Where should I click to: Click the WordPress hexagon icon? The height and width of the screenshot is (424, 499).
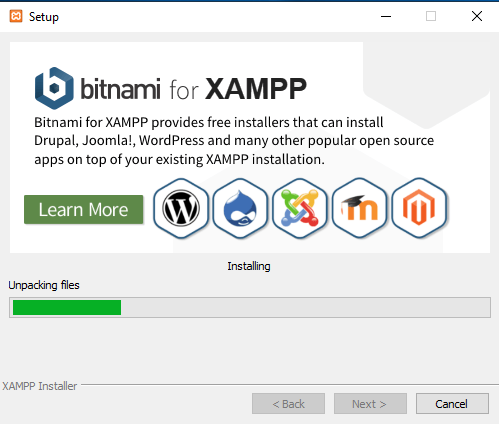[x=181, y=208]
